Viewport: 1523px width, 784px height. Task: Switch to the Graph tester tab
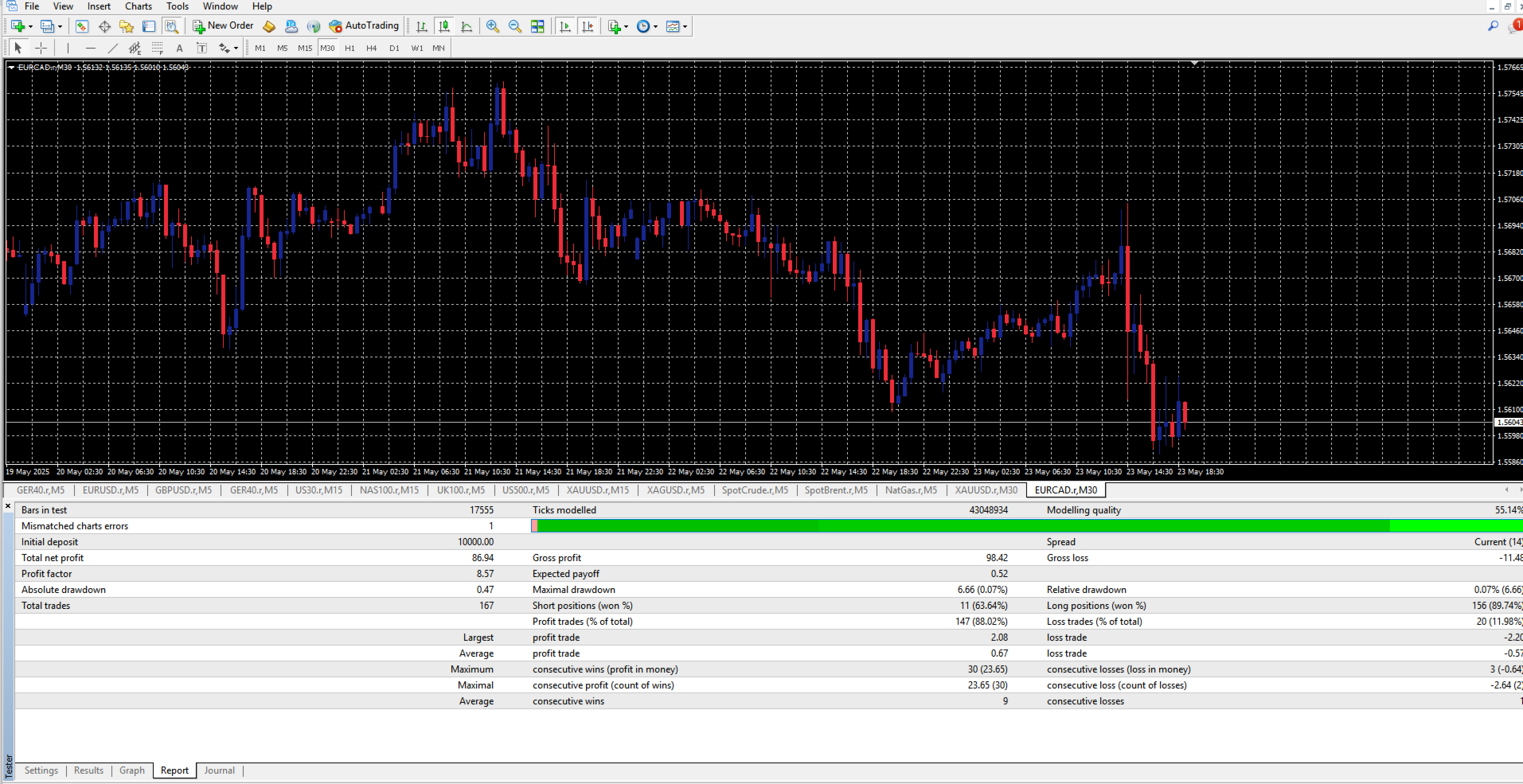(x=132, y=770)
